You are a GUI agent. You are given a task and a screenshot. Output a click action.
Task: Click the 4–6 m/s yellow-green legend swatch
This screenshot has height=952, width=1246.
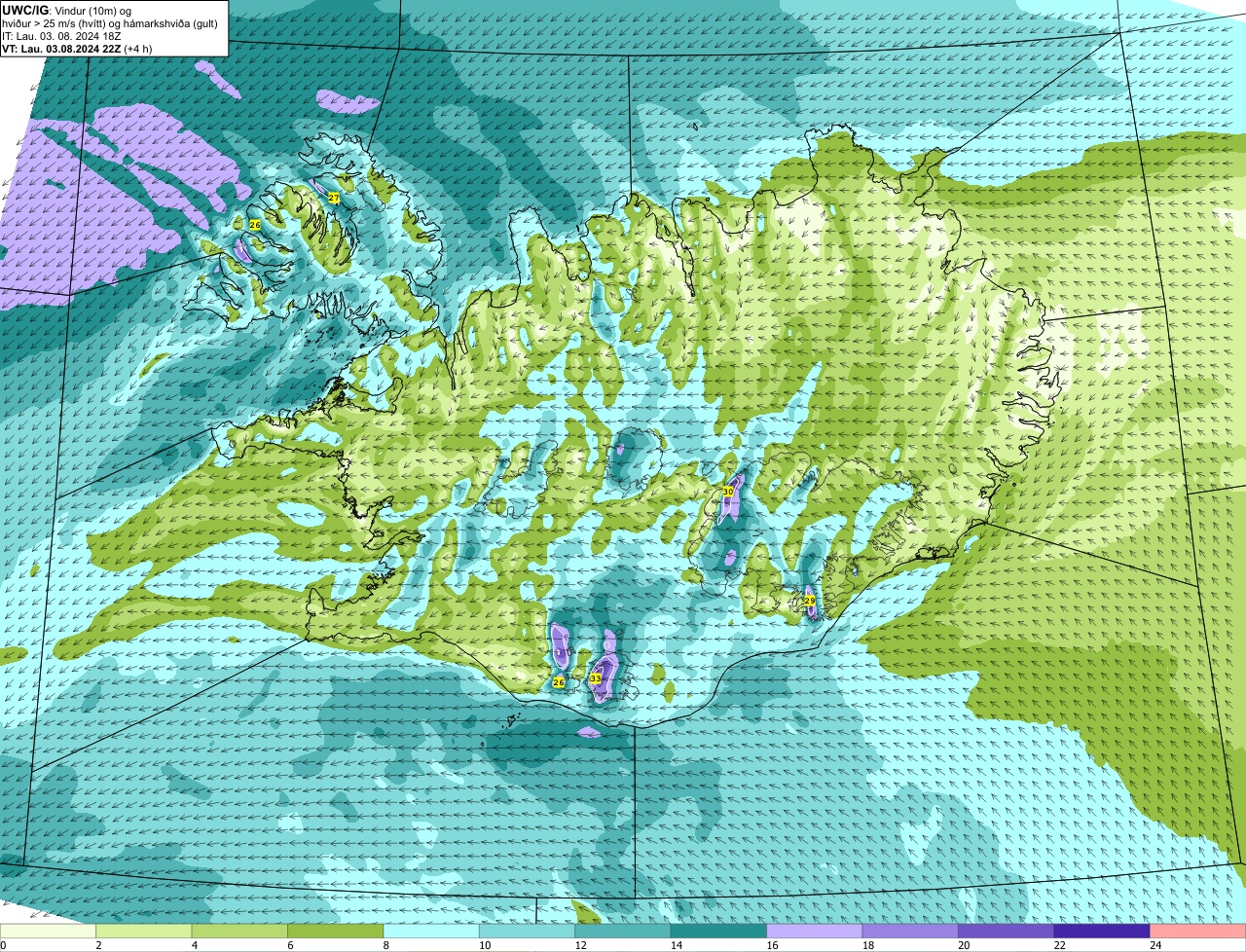[x=239, y=932]
